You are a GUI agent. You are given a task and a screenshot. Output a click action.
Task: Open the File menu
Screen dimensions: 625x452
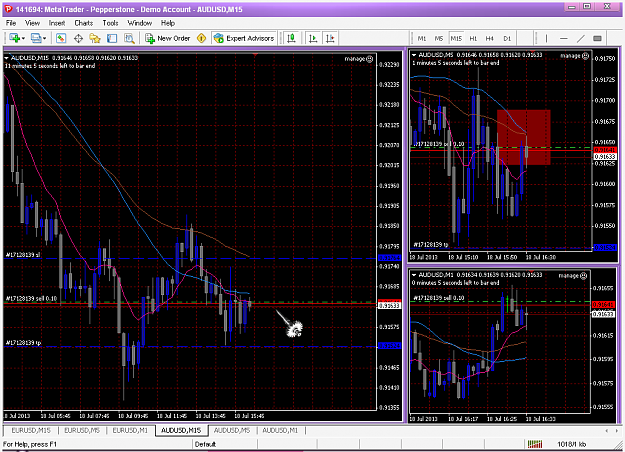[11, 23]
